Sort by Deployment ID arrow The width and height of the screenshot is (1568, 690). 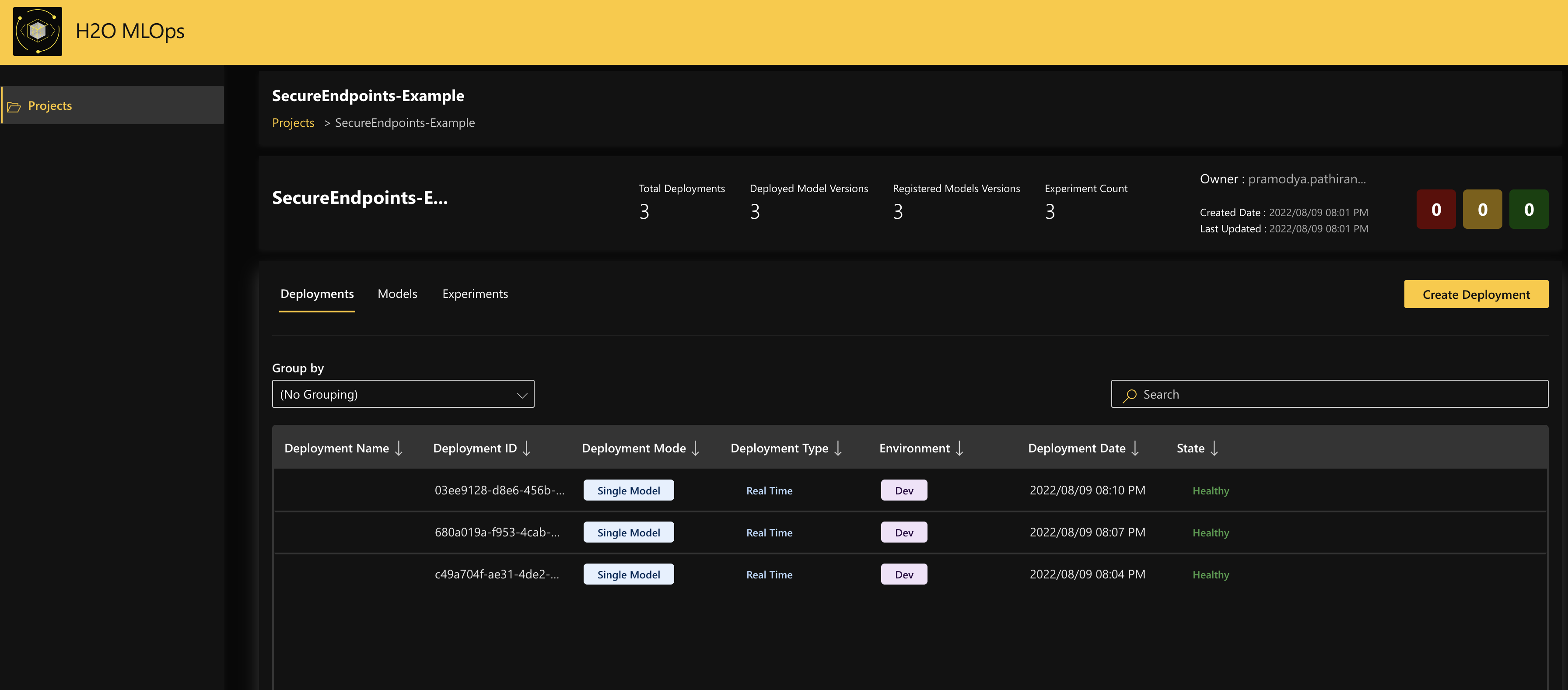pyautogui.click(x=527, y=448)
